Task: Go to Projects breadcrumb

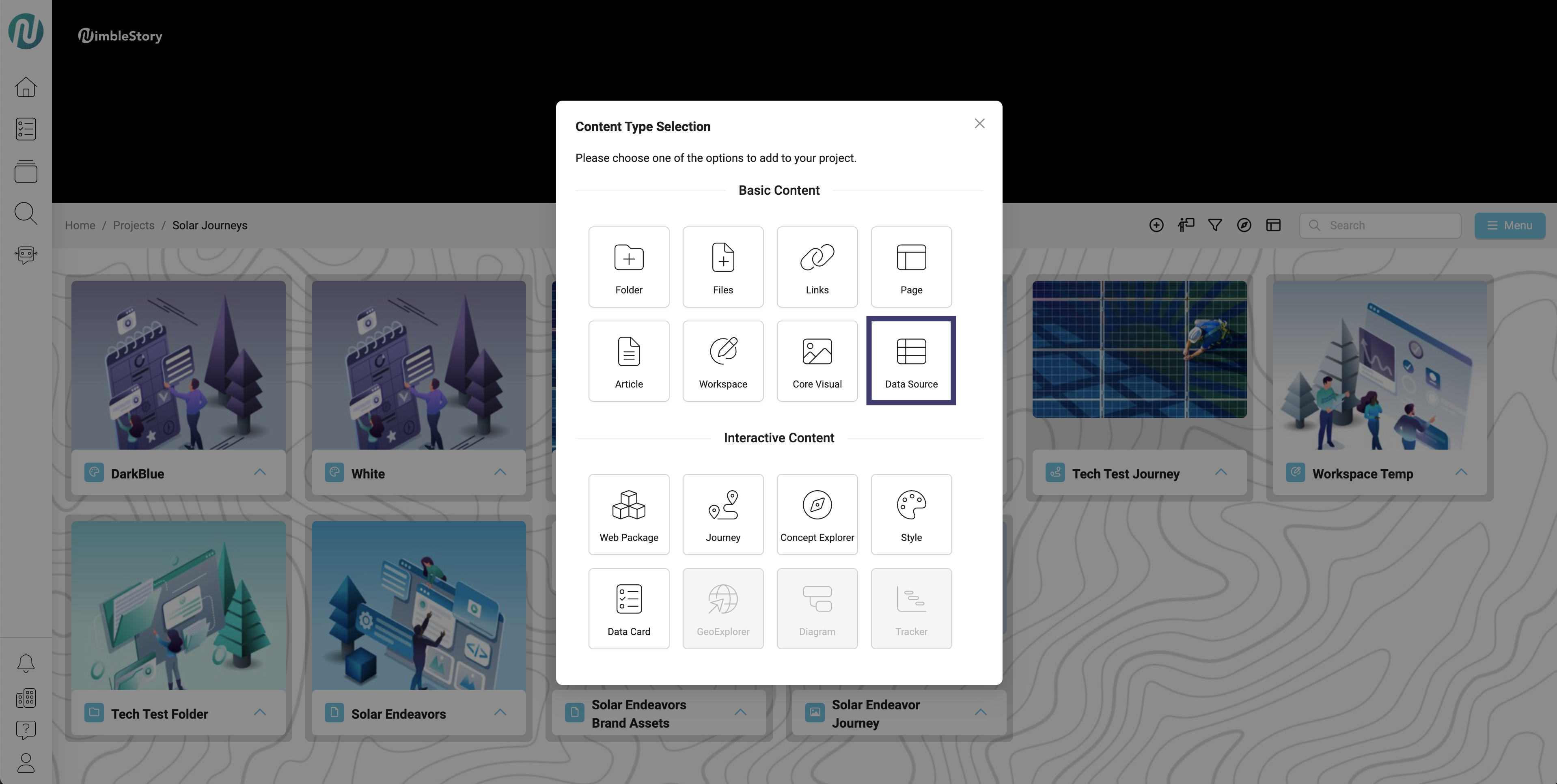Action: click(x=134, y=225)
